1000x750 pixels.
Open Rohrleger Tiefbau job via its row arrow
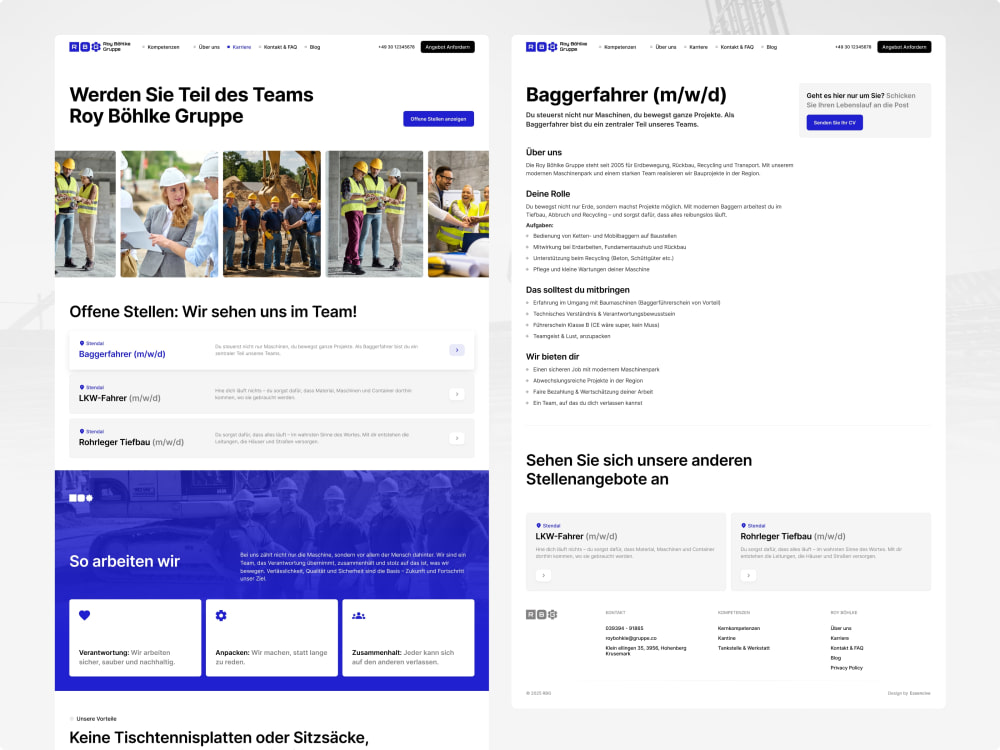[457, 438]
